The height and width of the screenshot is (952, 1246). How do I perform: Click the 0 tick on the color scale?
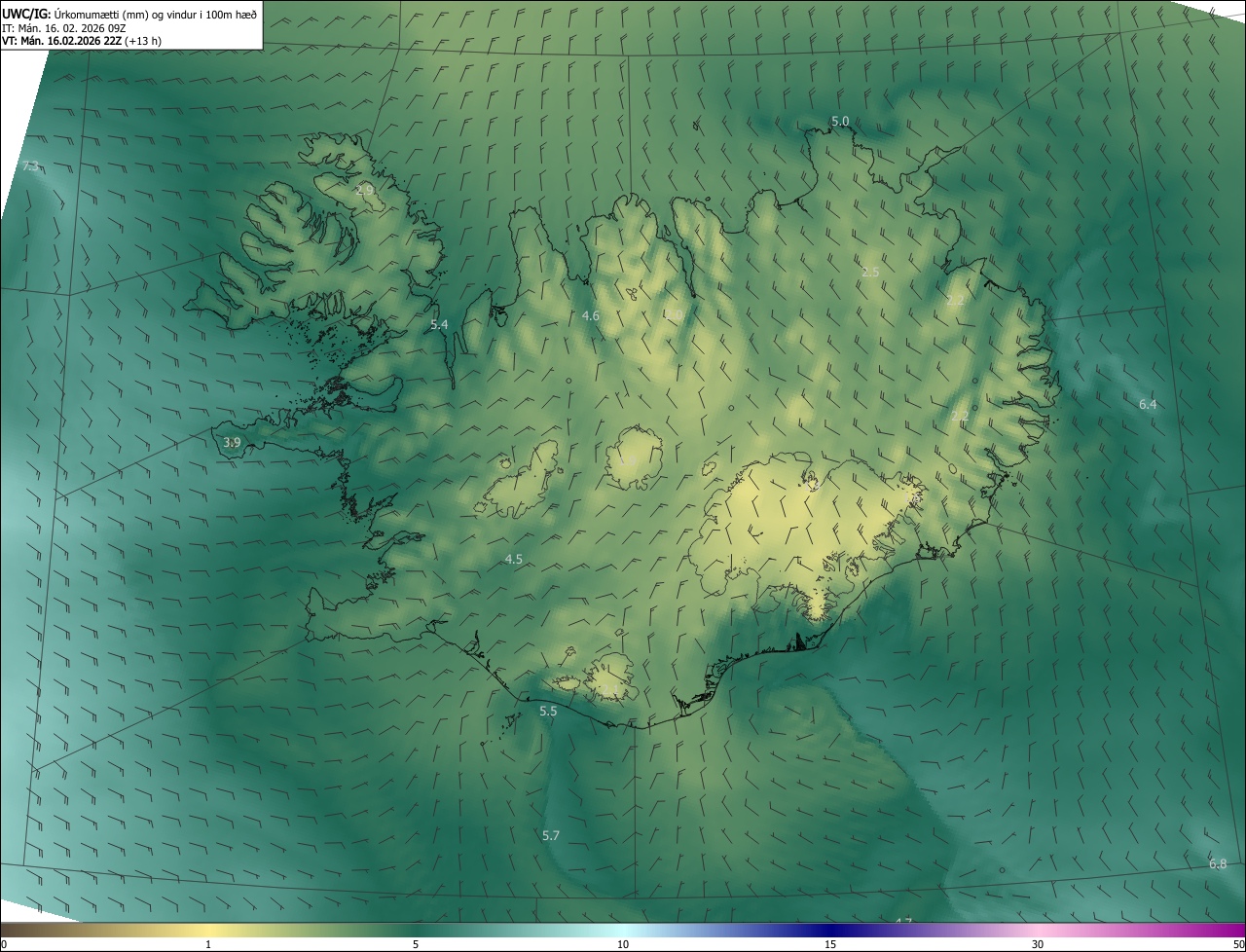pyautogui.click(x=4, y=944)
